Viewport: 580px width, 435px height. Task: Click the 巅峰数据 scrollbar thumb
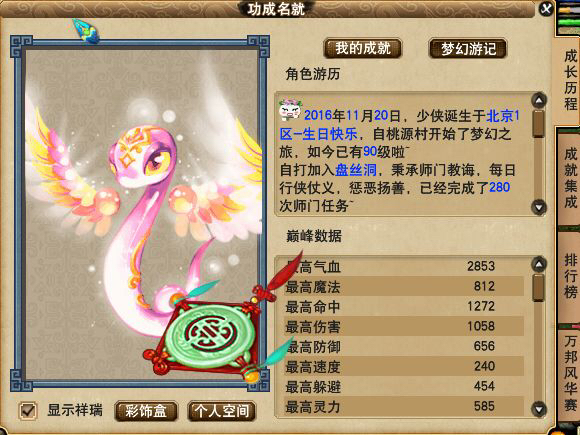click(x=539, y=287)
